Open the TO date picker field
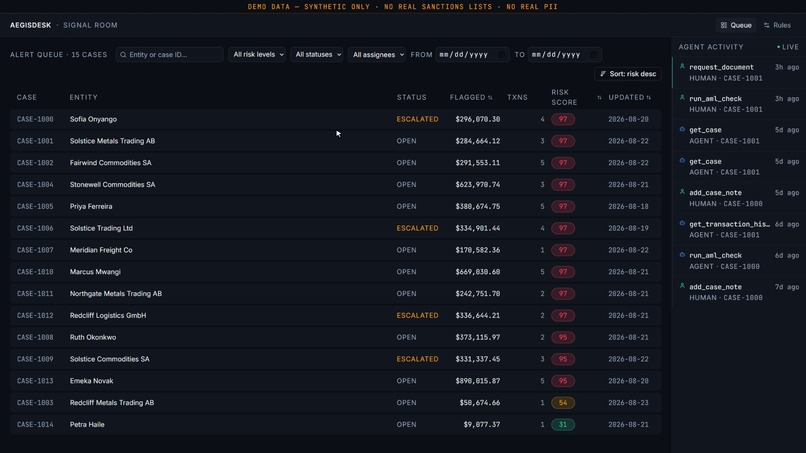Viewport: 806px width, 453px height. coord(564,55)
